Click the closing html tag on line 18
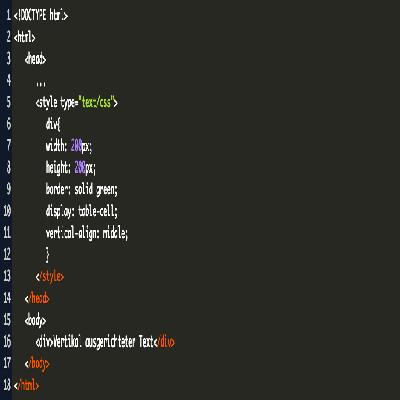The image size is (400, 400). (x=26, y=386)
